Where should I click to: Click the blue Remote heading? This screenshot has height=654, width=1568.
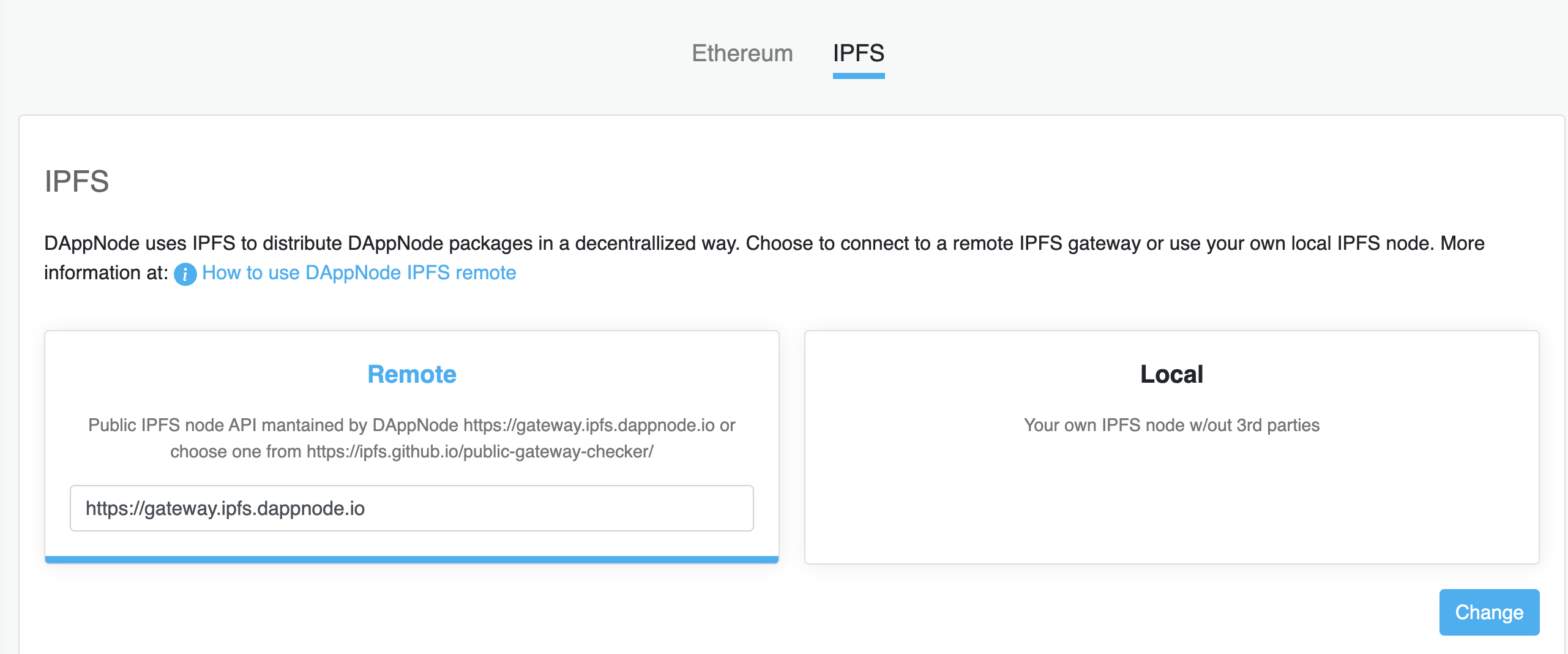(411, 374)
